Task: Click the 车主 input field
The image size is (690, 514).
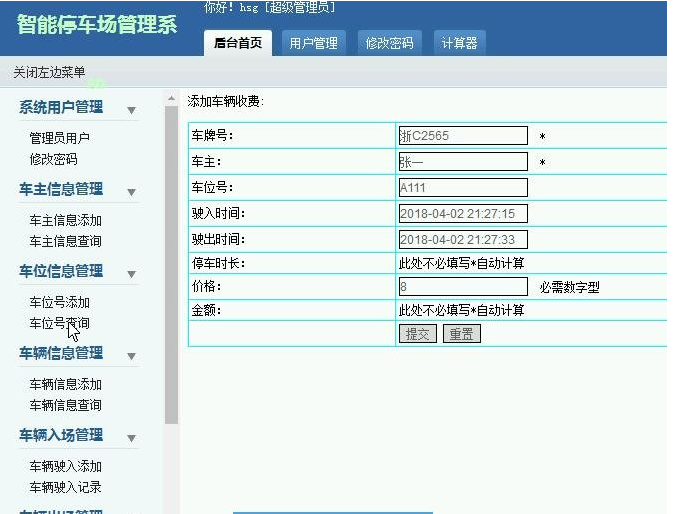Action: point(463,162)
